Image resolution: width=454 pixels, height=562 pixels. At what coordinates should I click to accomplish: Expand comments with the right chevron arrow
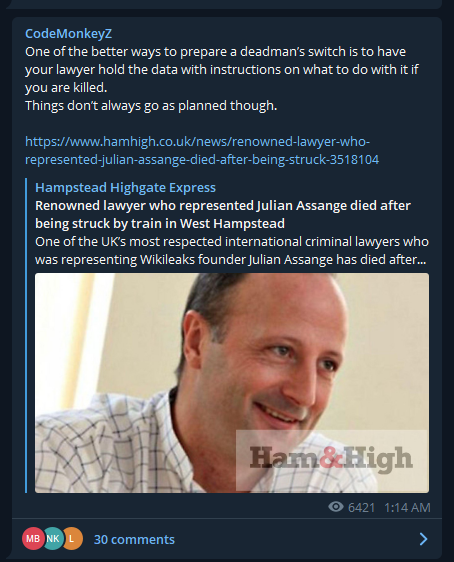(424, 539)
